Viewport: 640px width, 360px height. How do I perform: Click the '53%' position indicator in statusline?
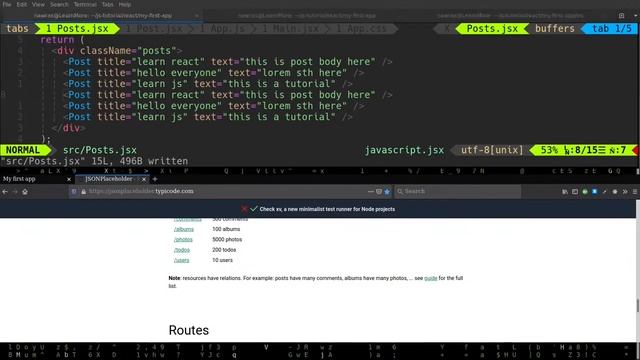click(x=549, y=150)
